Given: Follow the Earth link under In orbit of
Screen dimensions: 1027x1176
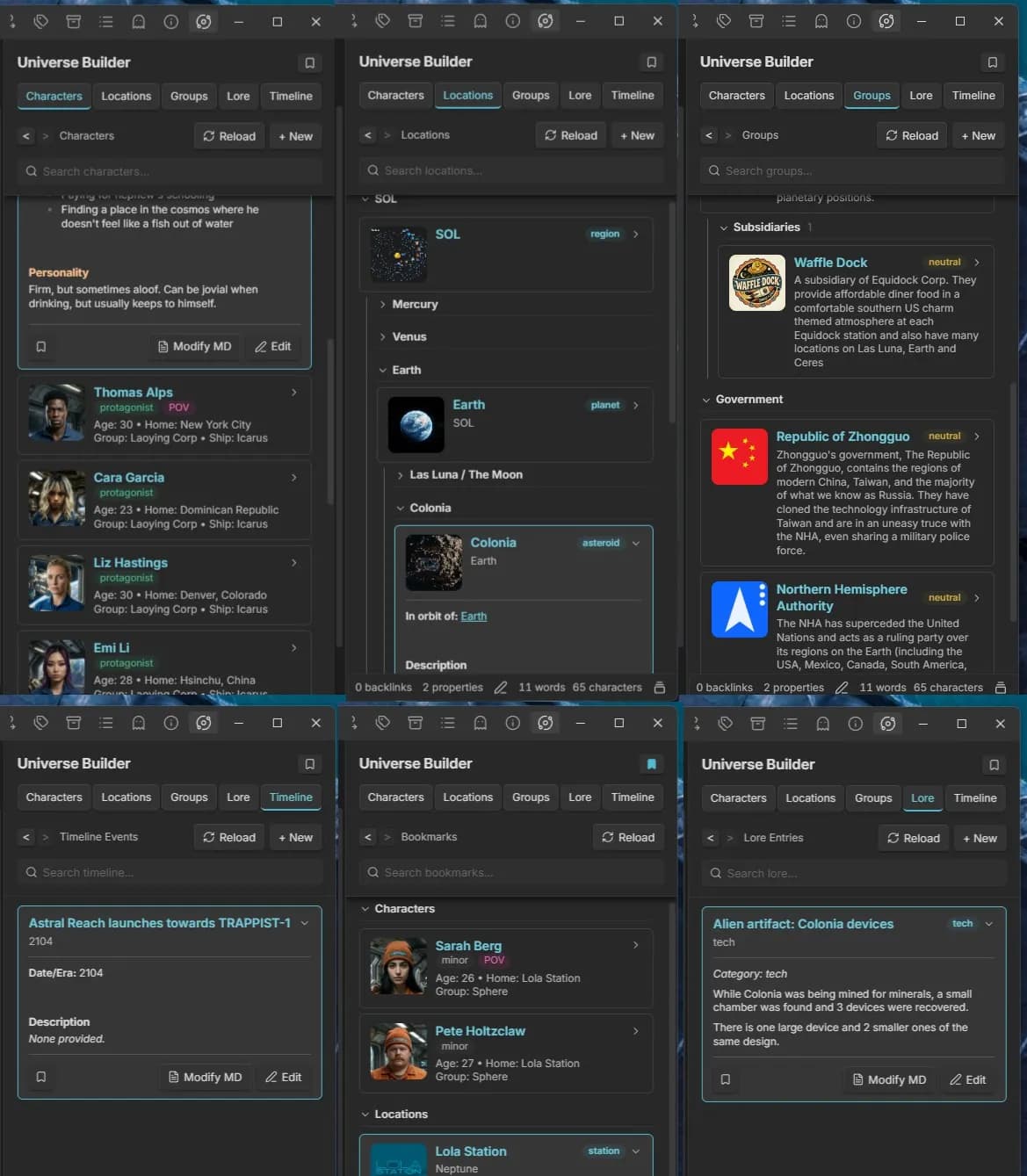Looking at the screenshot, I should 474,617.
